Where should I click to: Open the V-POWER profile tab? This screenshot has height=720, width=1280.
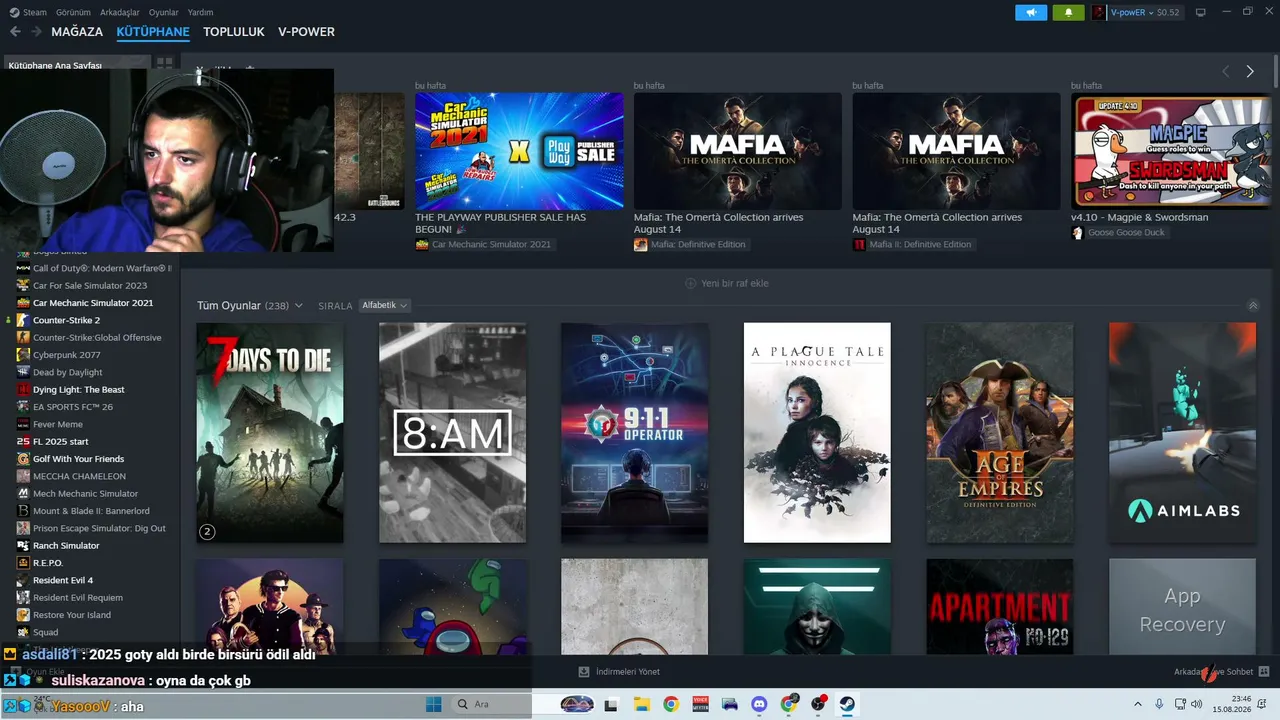click(x=306, y=32)
